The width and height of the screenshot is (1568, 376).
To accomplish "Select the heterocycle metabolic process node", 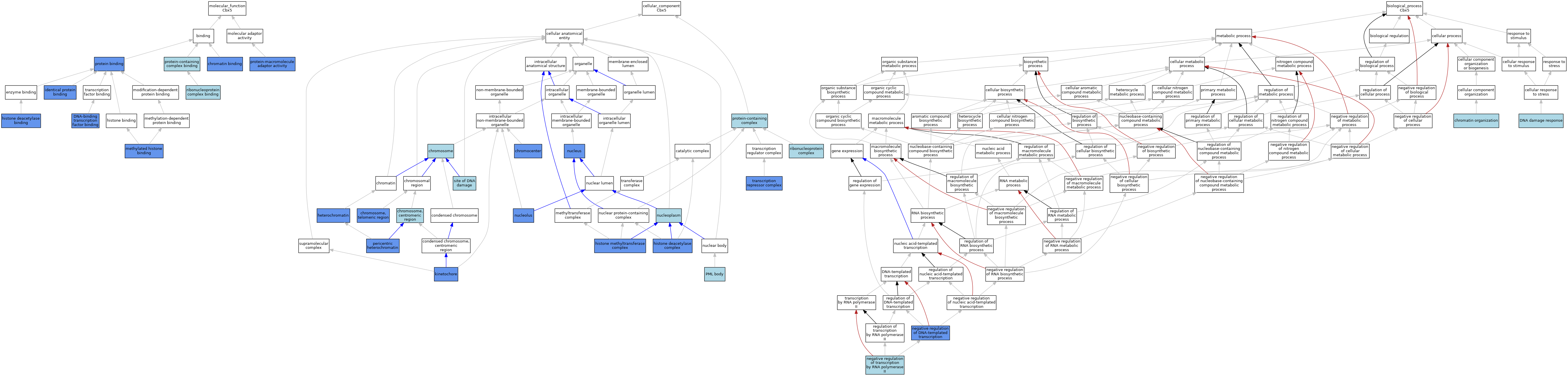I will (1127, 92).
